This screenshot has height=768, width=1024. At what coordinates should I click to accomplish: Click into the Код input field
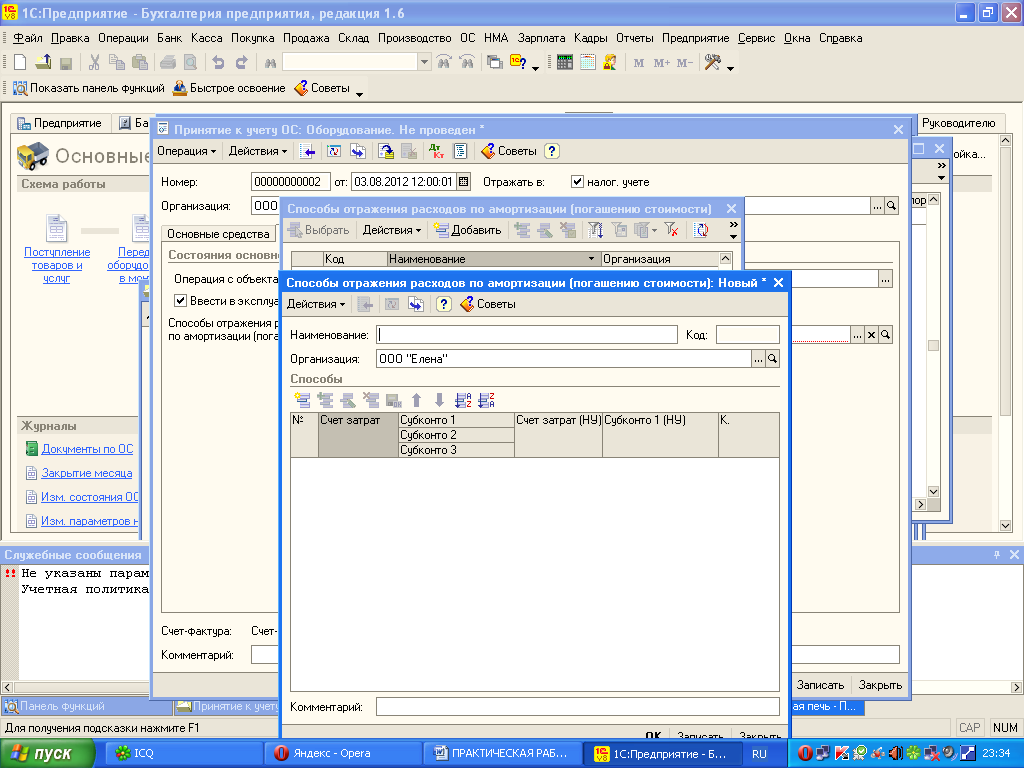click(748, 335)
